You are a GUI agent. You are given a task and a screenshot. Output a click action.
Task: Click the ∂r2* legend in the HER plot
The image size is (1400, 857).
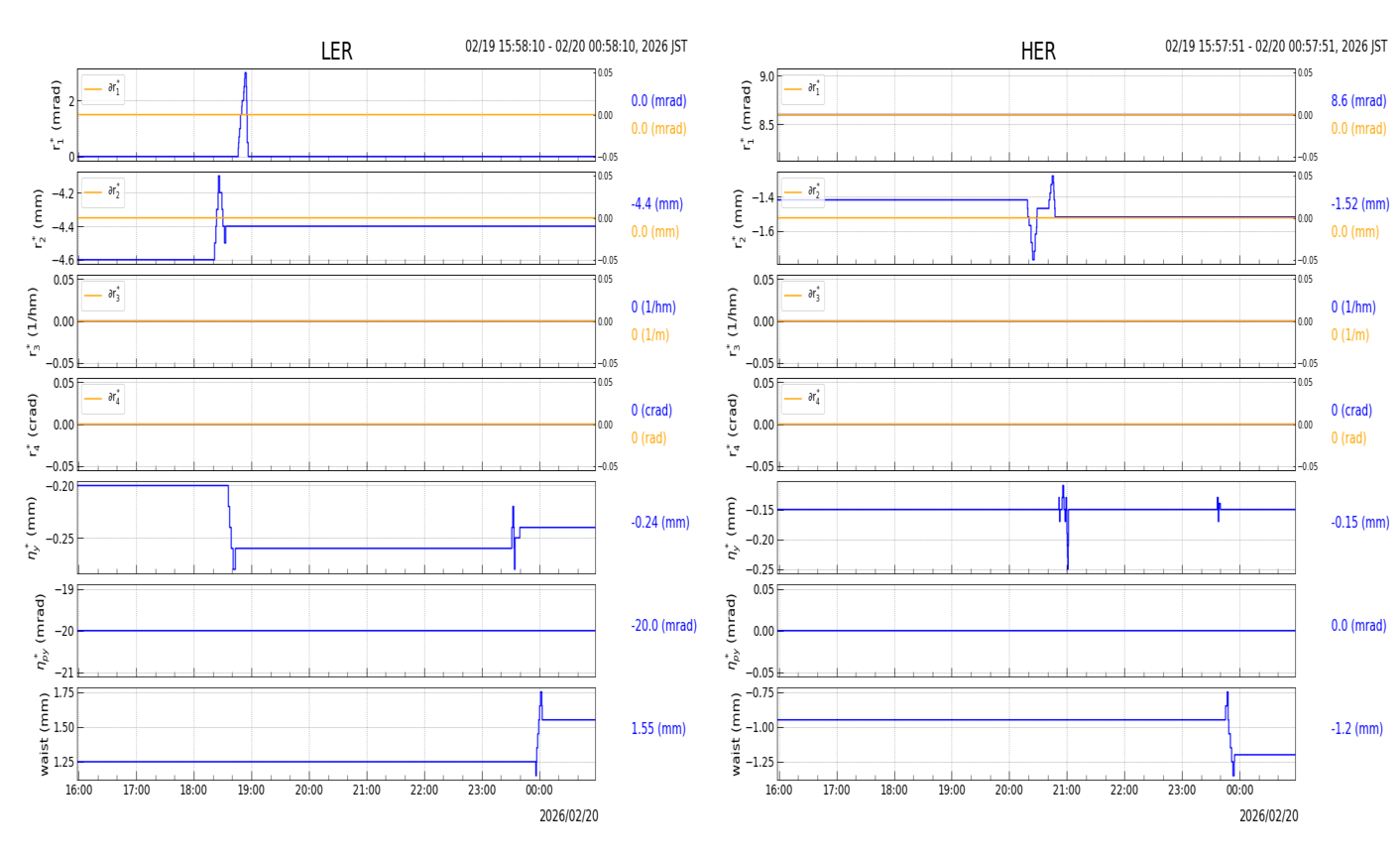(803, 192)
